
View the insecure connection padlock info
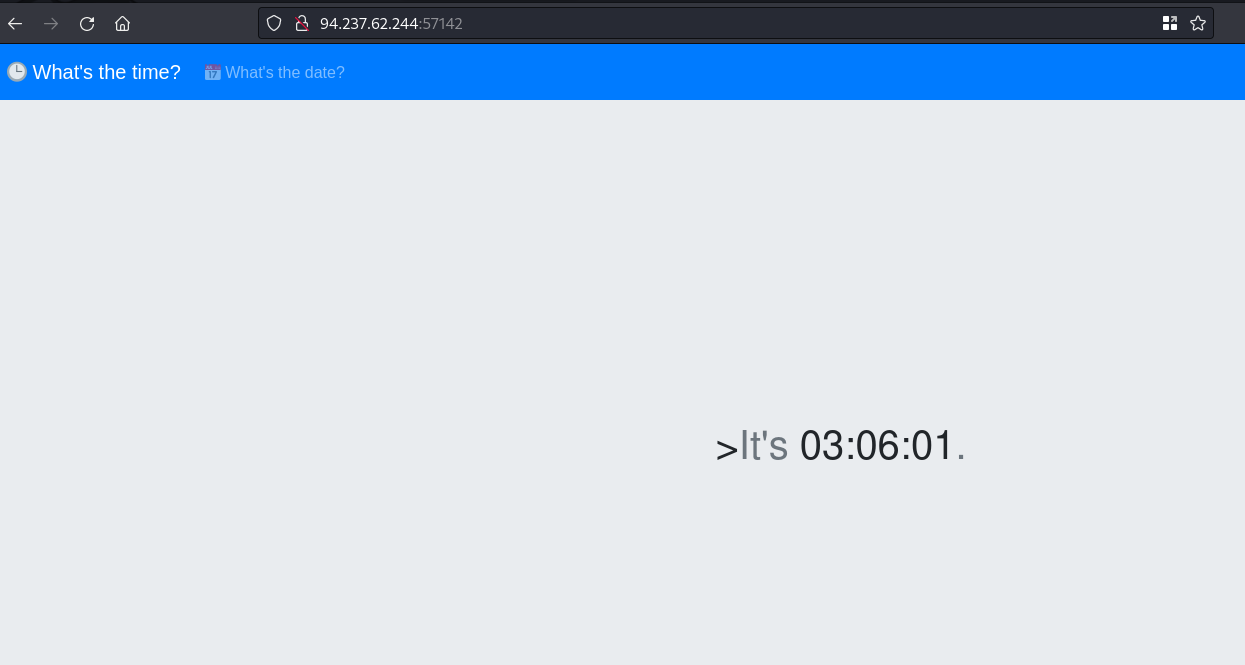301,23
